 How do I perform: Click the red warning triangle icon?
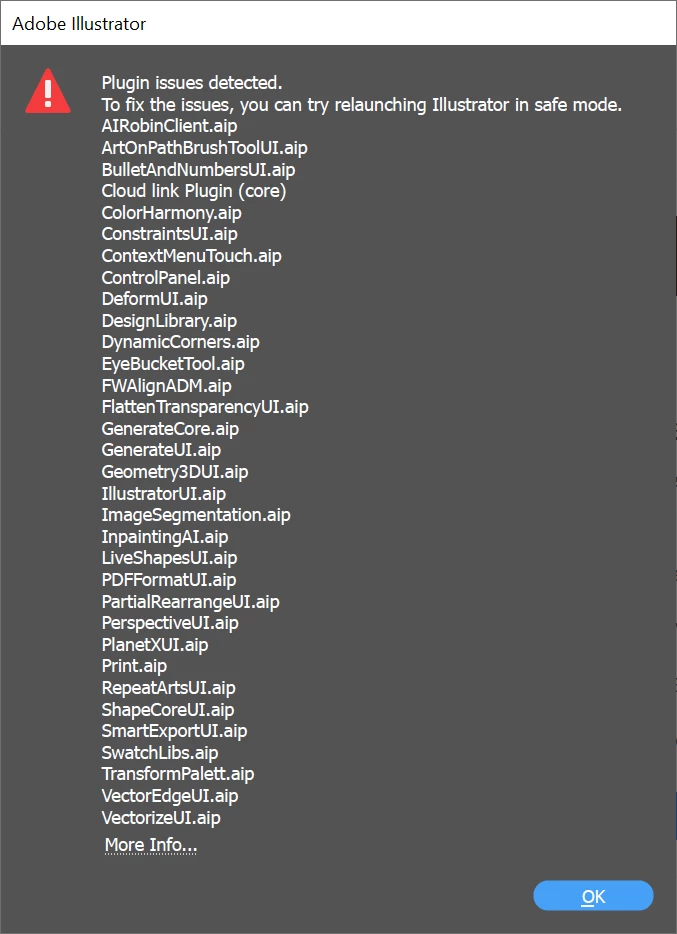[48, 91]
